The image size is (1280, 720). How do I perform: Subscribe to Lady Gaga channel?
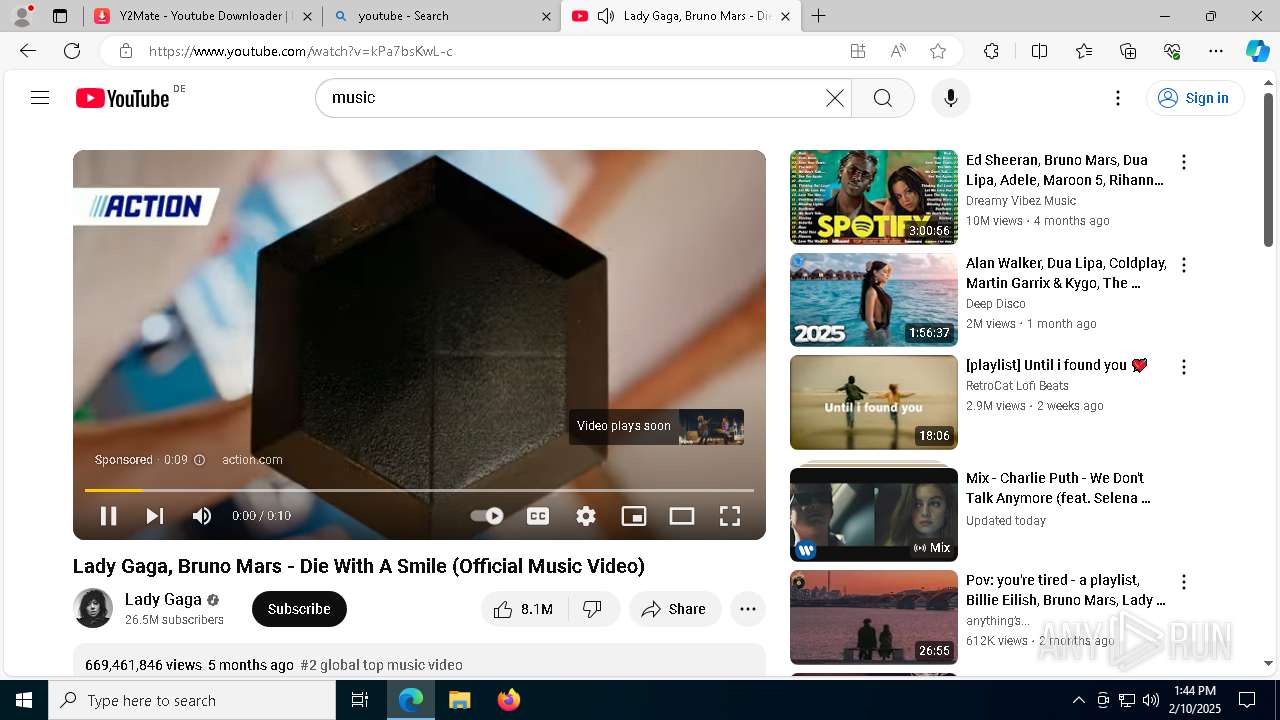coord(299,609)
